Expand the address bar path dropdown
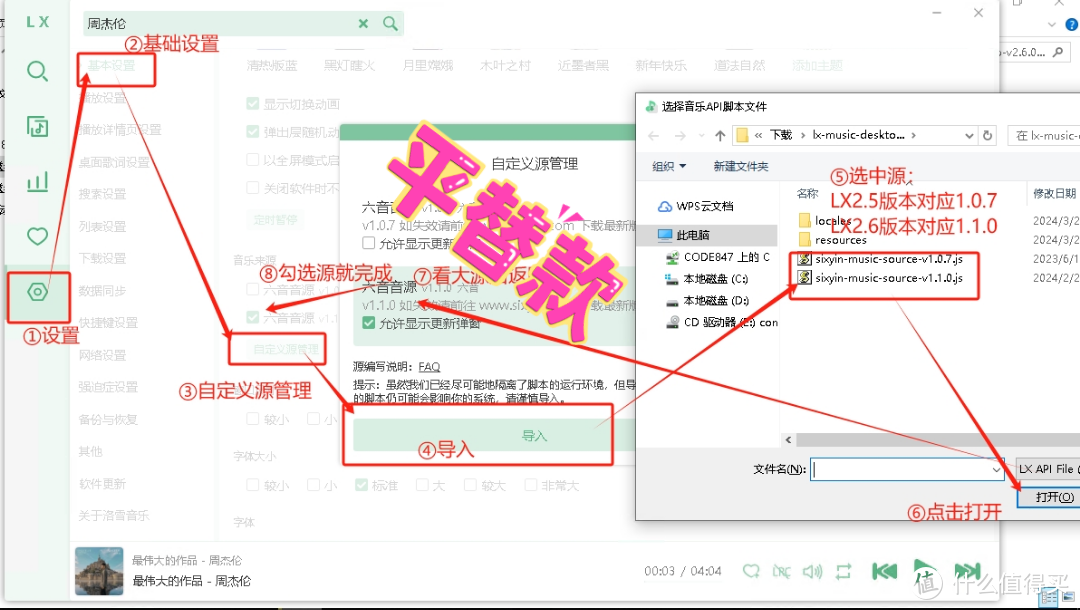1080x610 pixels. [x=969, y=136]
